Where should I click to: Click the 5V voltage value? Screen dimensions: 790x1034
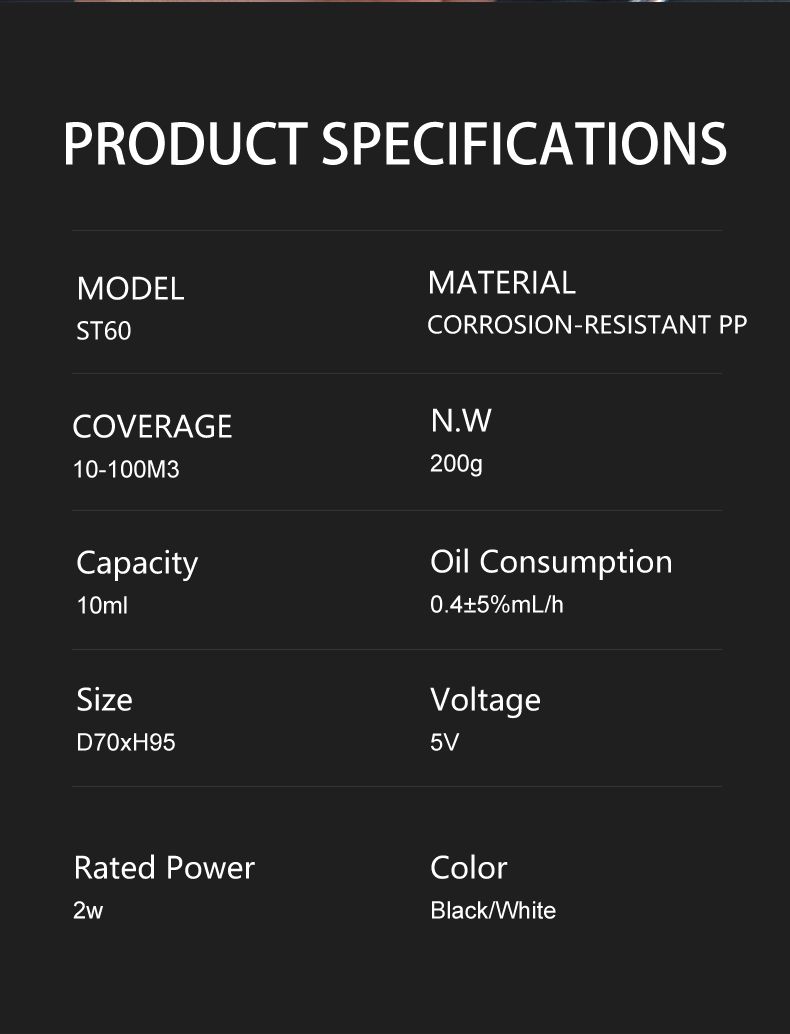pyautogui.click(x=444, y=743)
